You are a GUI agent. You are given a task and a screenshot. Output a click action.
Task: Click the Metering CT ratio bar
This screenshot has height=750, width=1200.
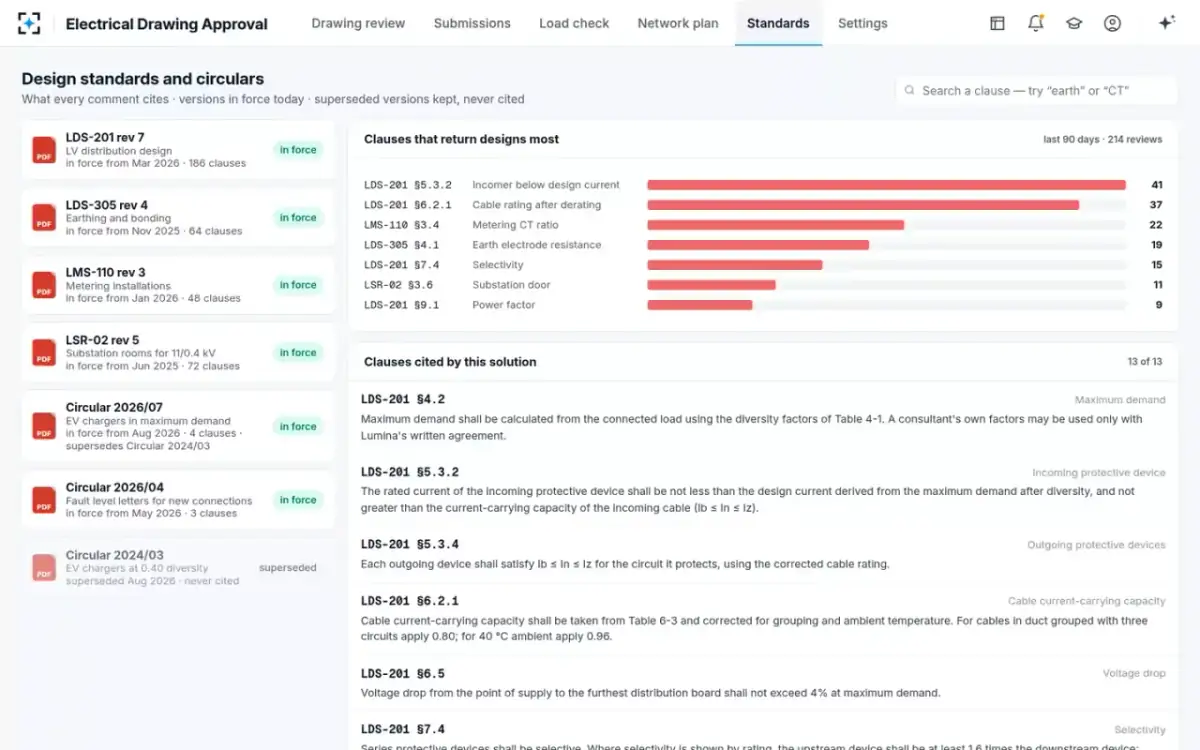pyautogui.click(x=775, y=225)
